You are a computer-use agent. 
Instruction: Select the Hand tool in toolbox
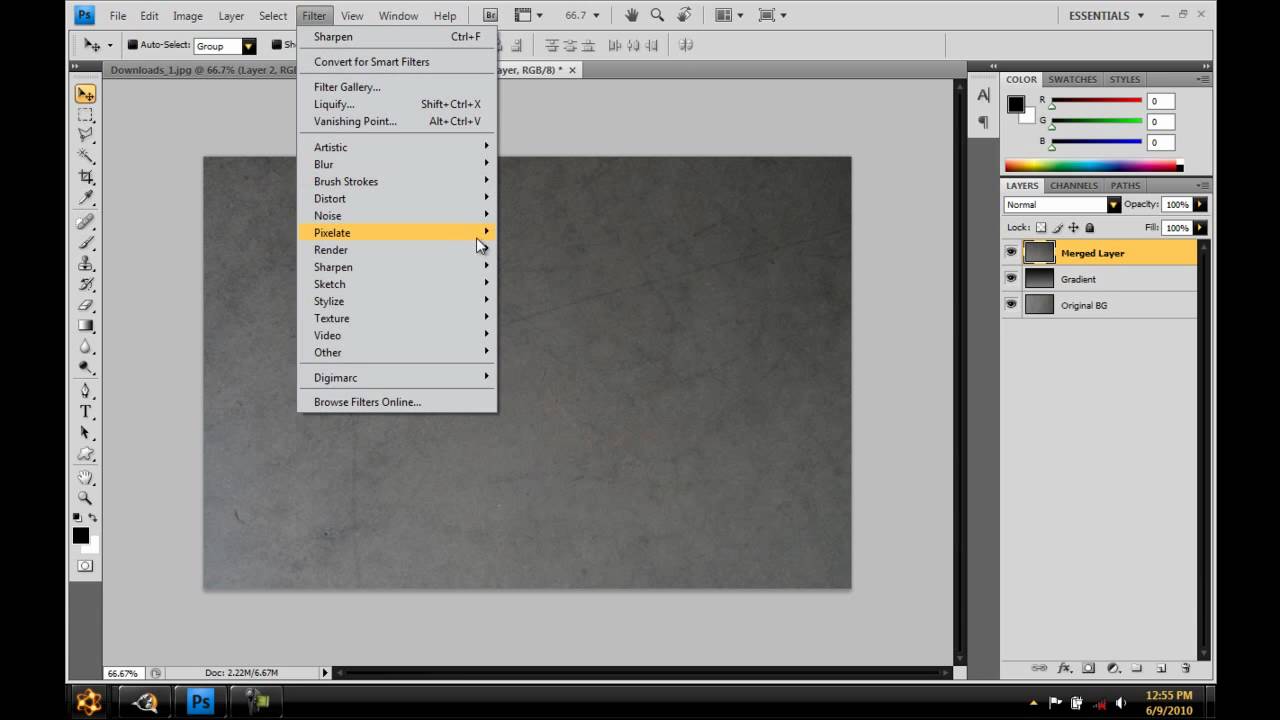[85, 477]
